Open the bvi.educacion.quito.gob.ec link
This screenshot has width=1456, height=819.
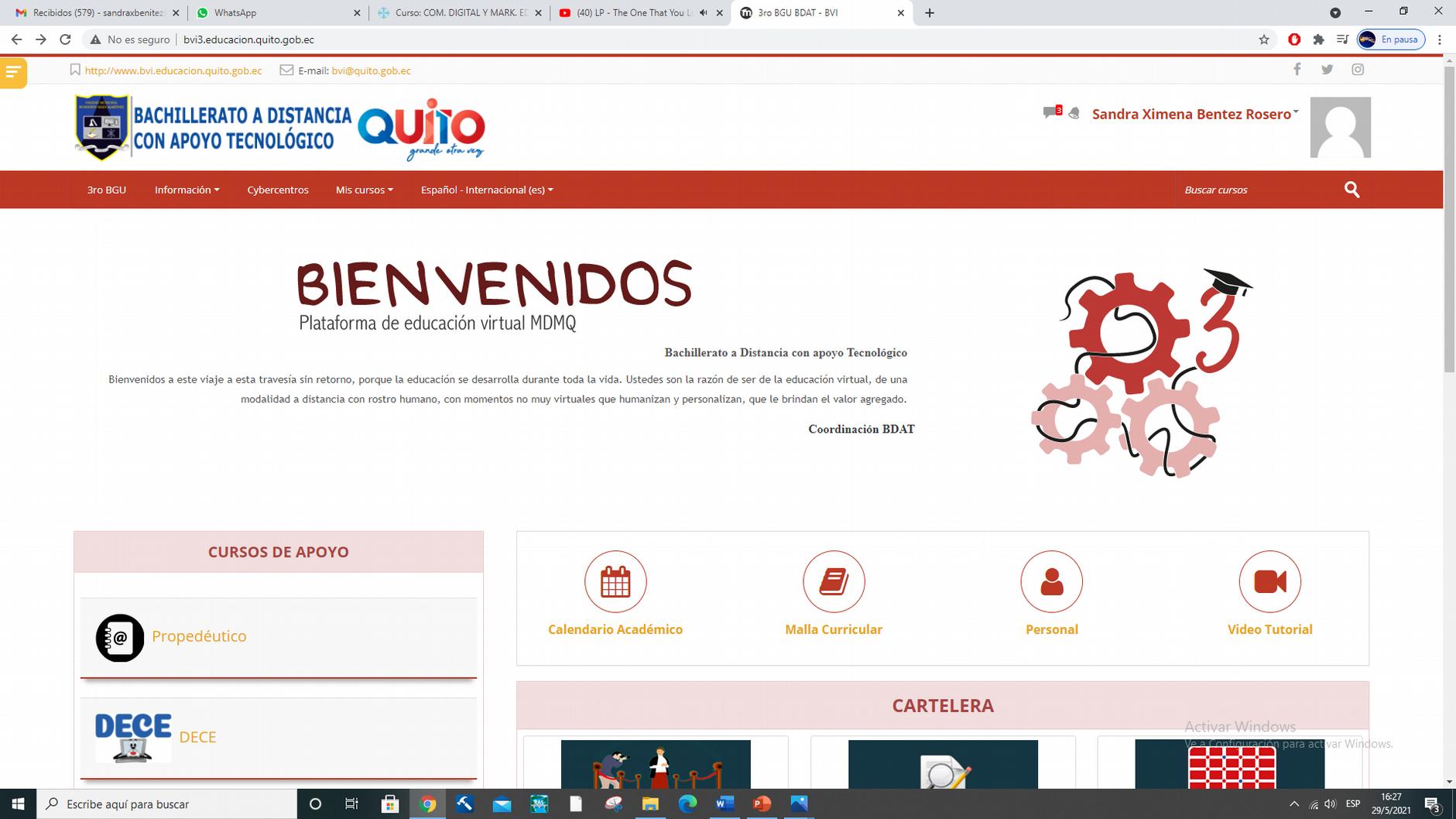point(173,70)
